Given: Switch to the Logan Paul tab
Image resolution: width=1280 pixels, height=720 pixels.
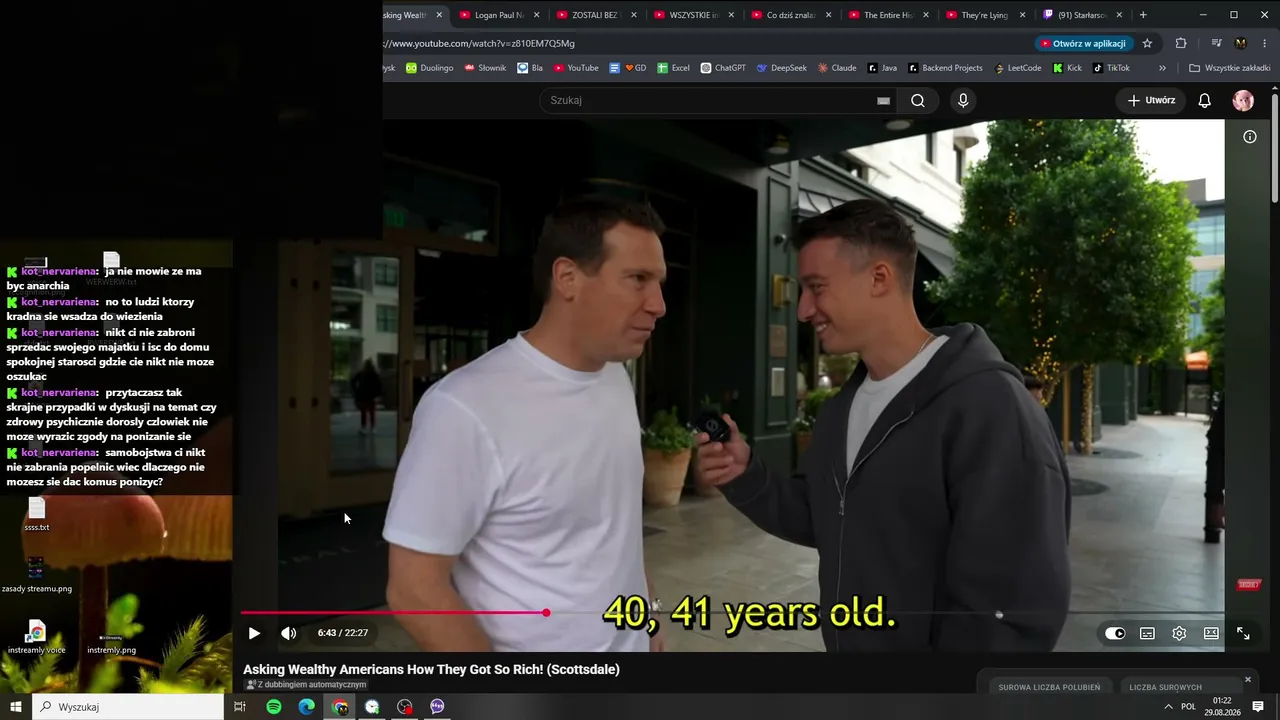Looking at the screenshot, I should click(x=500, y=15).
